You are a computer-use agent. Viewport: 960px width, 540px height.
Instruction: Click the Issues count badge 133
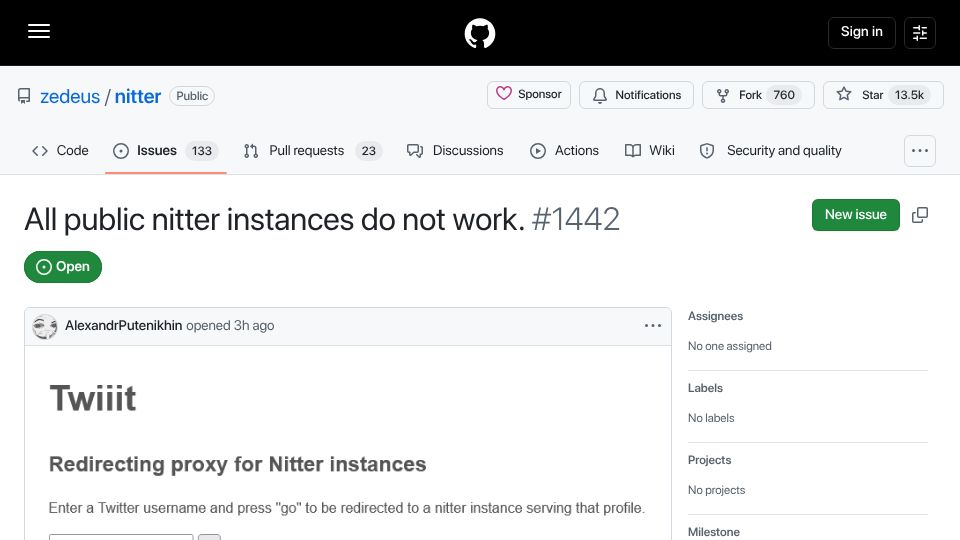201,151
